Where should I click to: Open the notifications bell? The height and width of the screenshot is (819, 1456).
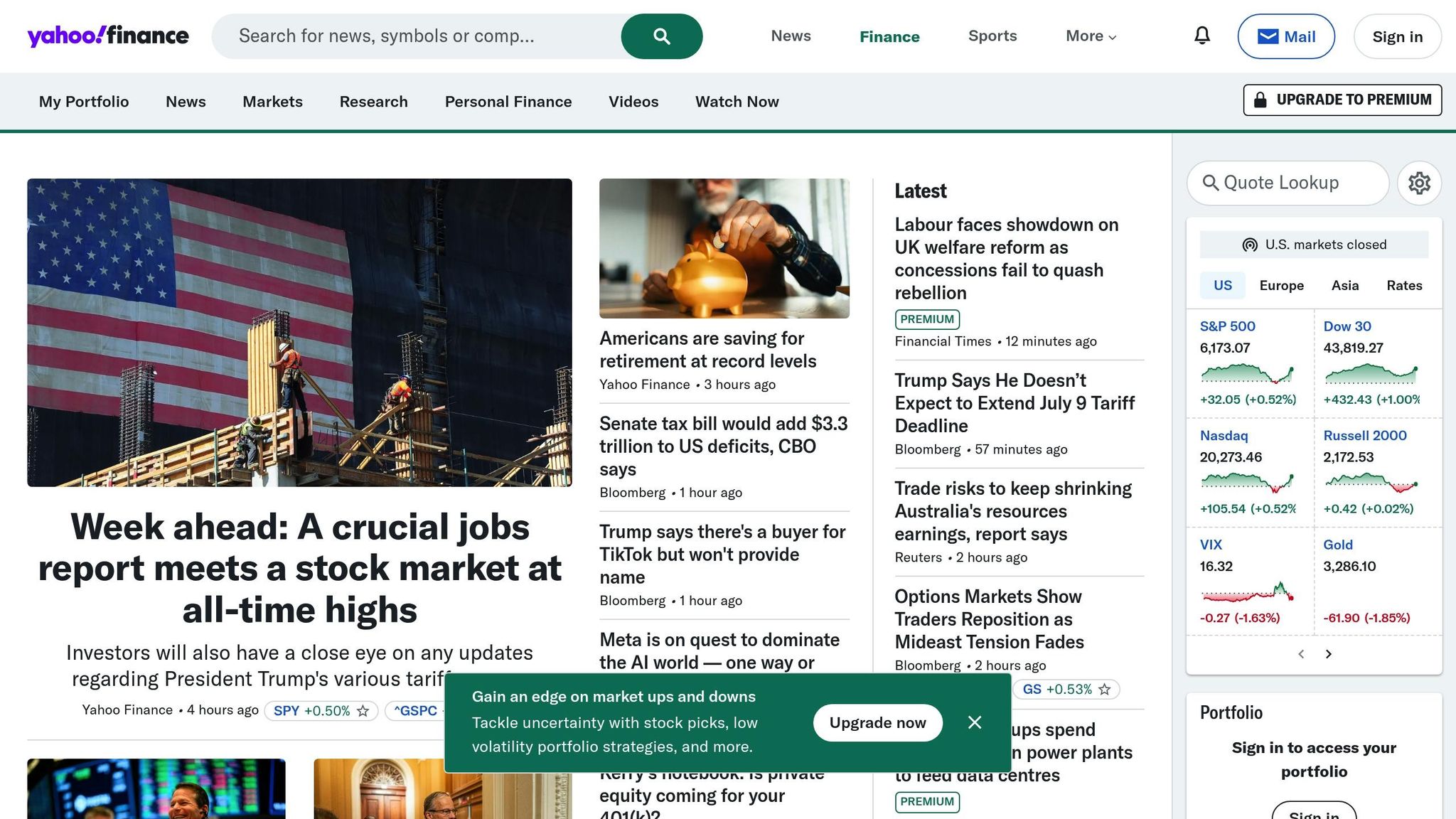pyautogui.click(x=1201, y=36)
